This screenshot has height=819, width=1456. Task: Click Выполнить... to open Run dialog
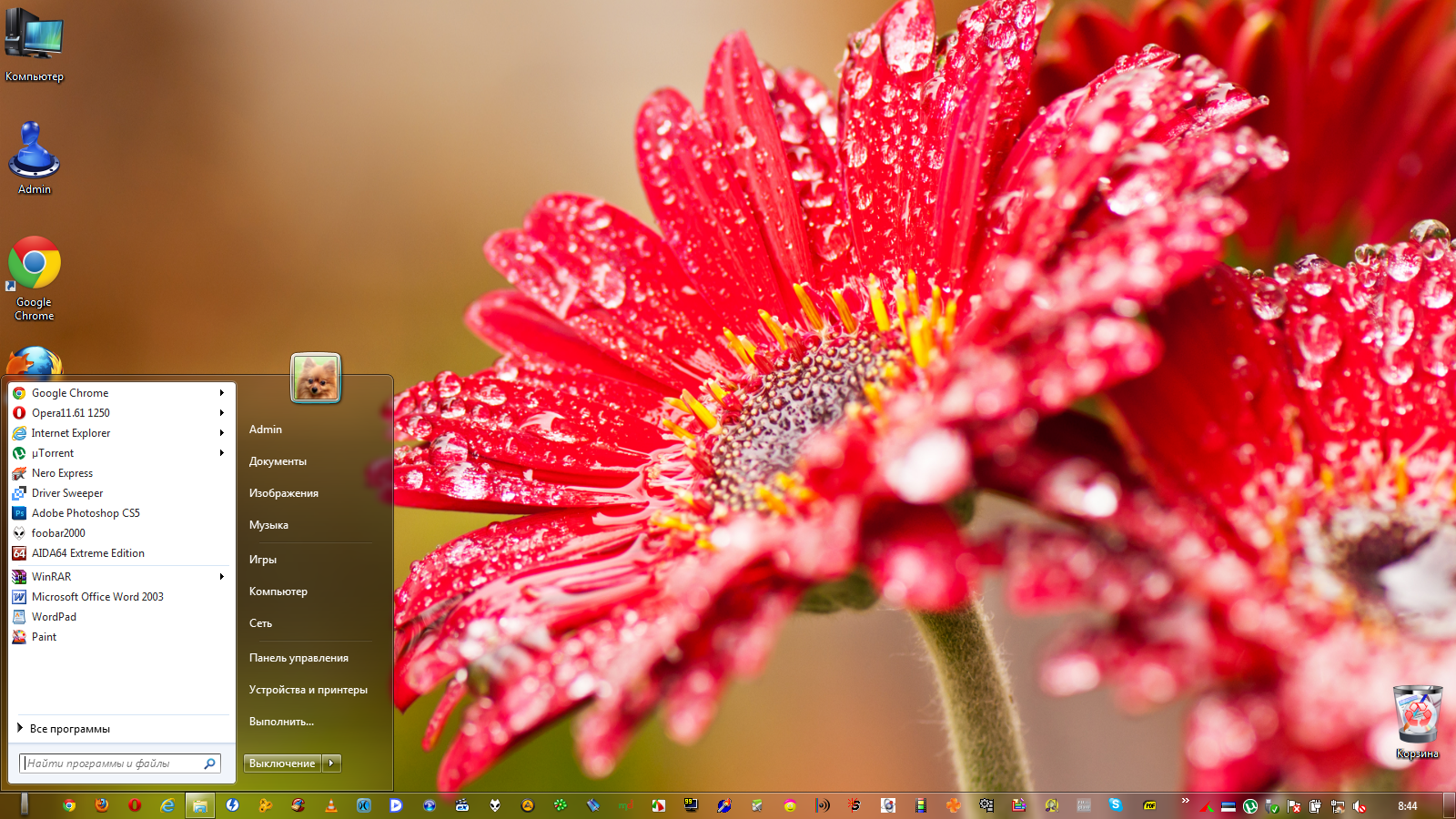(x=281, y=722)
